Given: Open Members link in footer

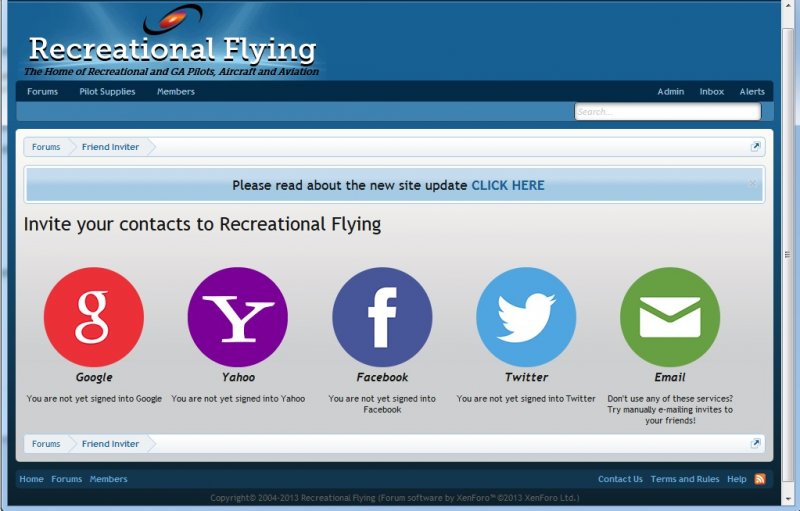Looking at the screenshot, I should [x=108, y=479].
